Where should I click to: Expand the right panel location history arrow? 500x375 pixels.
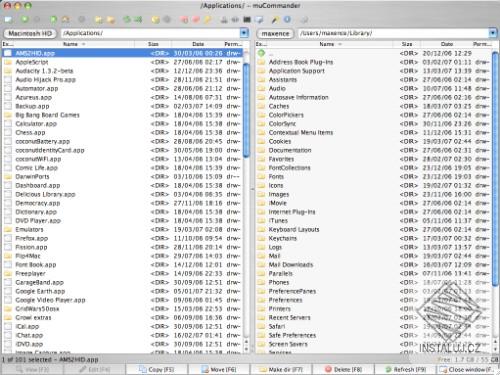coord(493,33)
